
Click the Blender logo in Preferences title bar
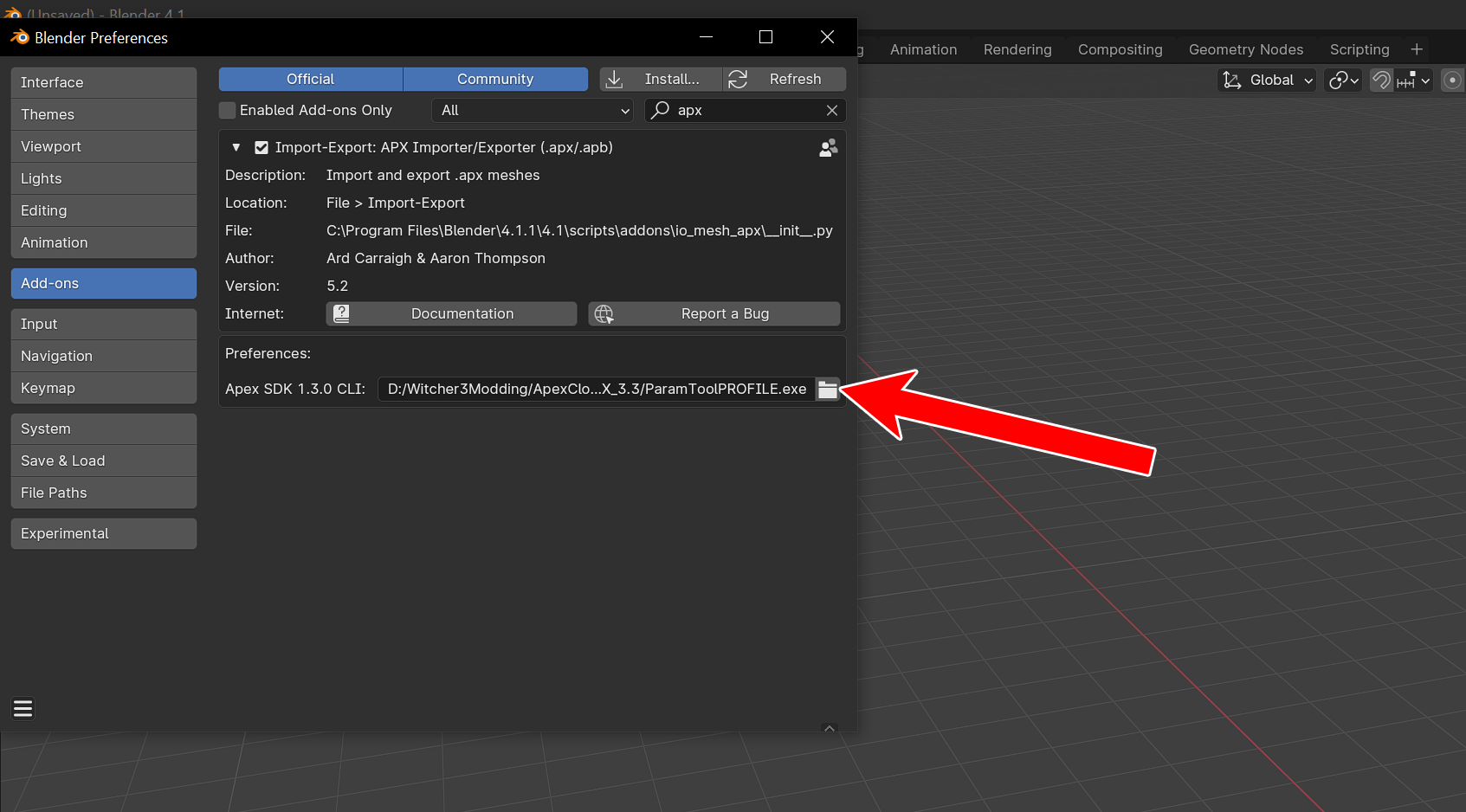(x=19, y=37)
